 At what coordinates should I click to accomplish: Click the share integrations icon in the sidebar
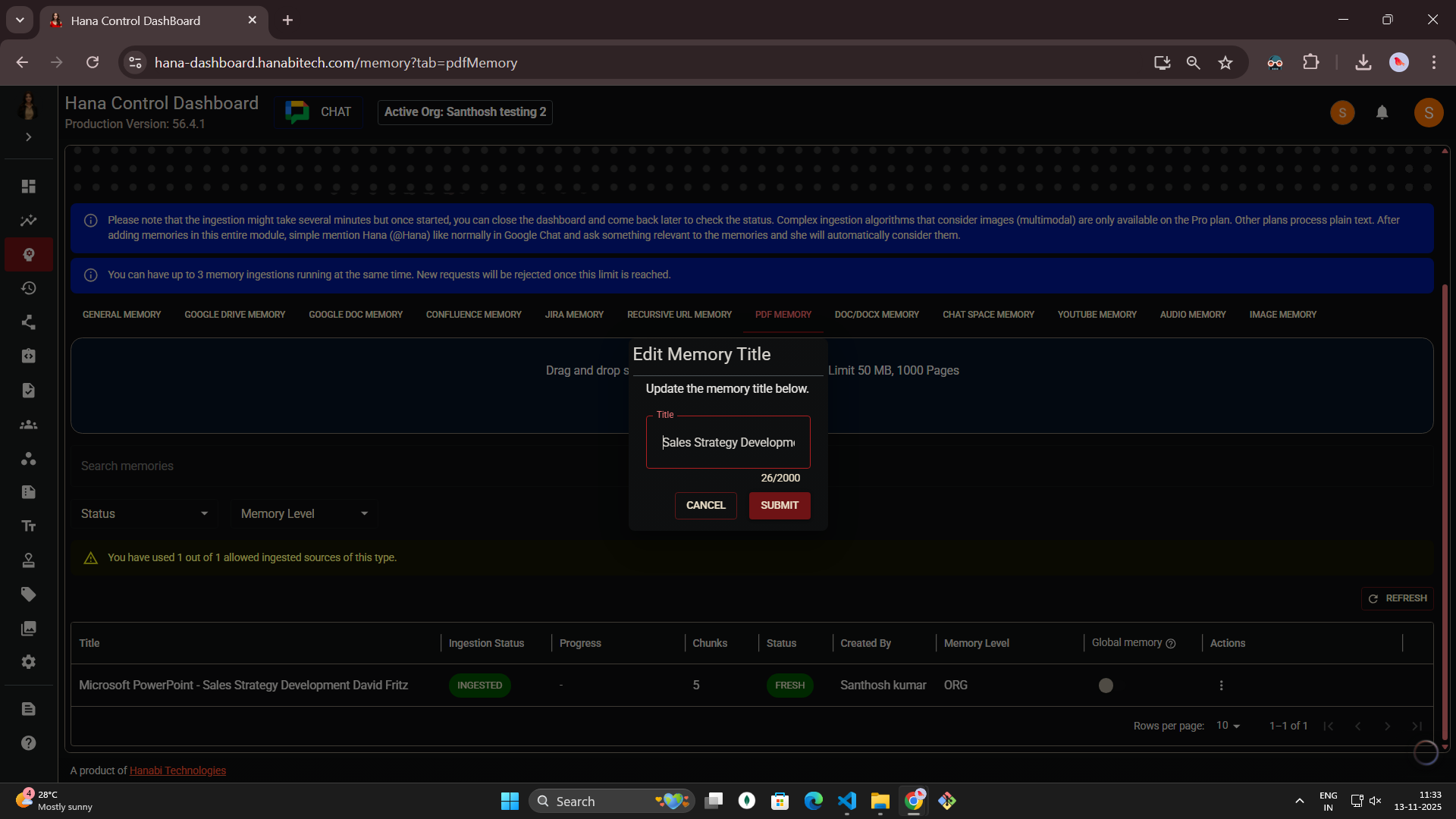pyautogui.click(x=28, y=322)
